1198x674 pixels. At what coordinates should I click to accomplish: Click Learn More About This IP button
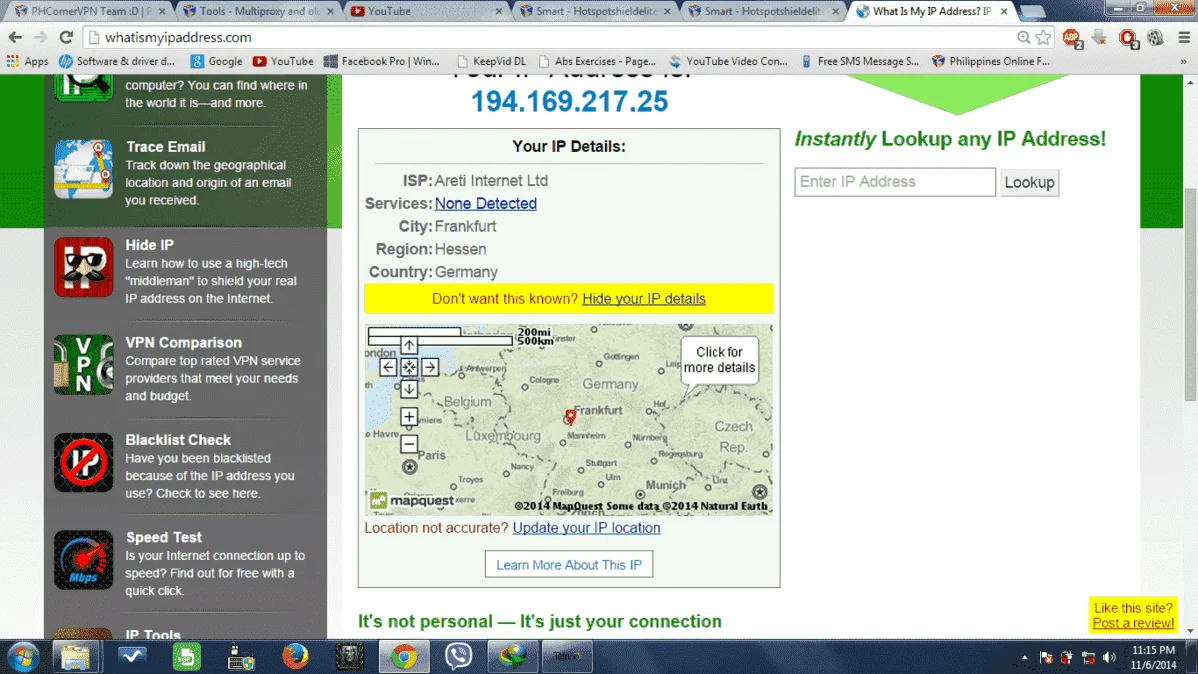pyautogui.click(x=568, y=565)
